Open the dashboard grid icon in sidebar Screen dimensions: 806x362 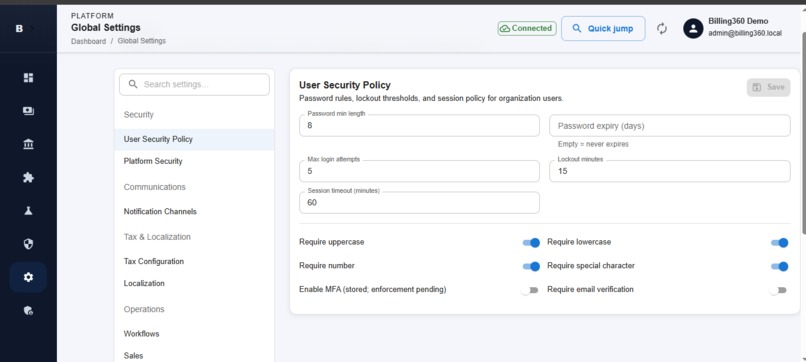point(28,78)
